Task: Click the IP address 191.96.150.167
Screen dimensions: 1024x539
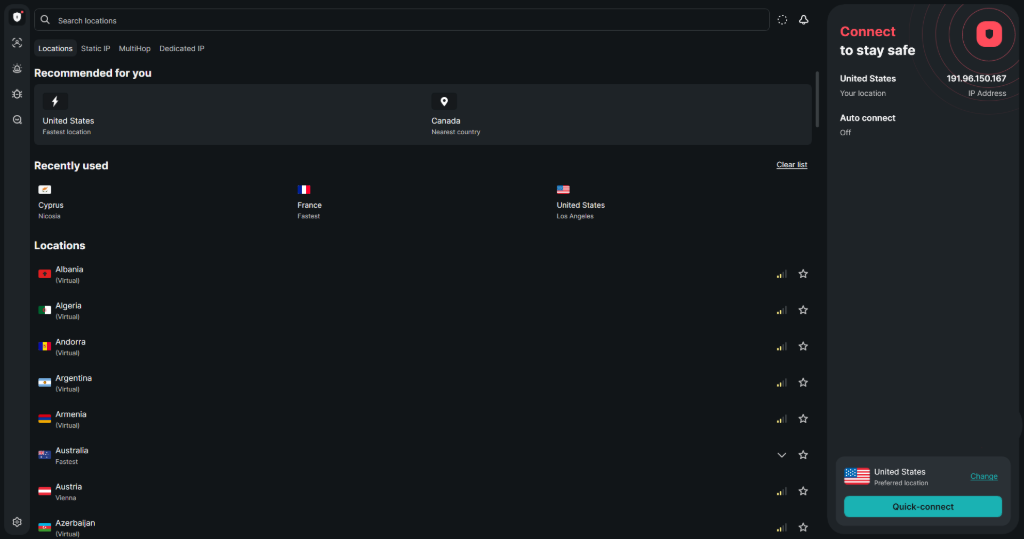Action: (976, 78)
